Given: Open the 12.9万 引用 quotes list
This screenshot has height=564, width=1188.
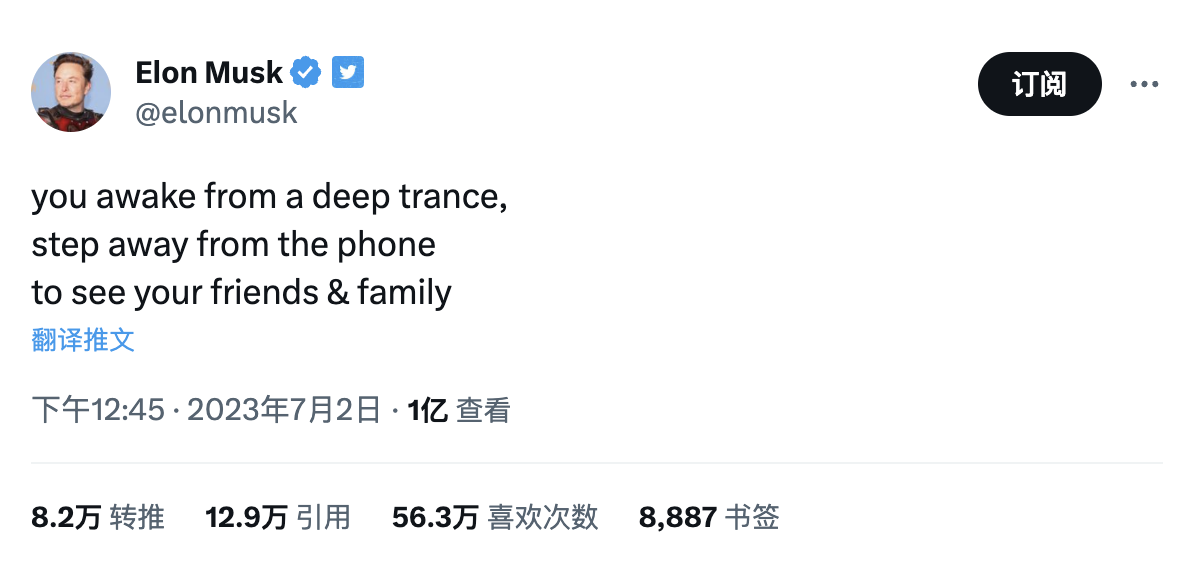Looking at the screenshot, I should coord(278,517).
